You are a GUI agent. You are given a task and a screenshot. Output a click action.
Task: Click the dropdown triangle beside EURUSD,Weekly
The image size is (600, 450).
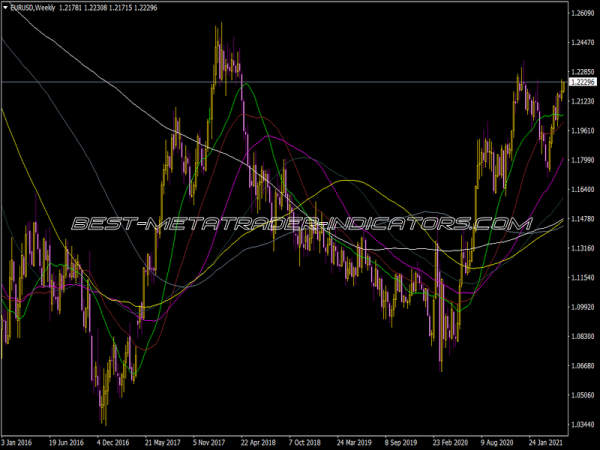[x=7, y=8]
